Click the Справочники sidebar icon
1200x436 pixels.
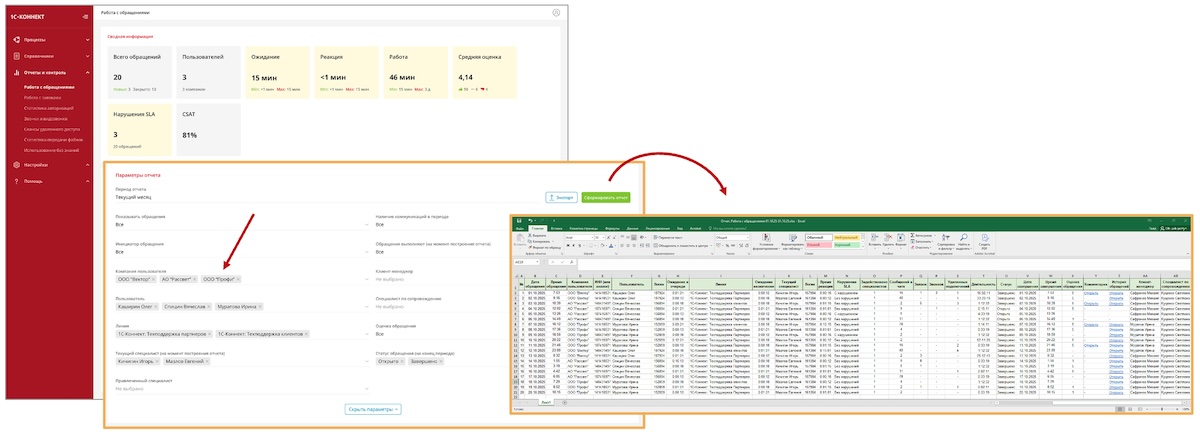point(16,56)
